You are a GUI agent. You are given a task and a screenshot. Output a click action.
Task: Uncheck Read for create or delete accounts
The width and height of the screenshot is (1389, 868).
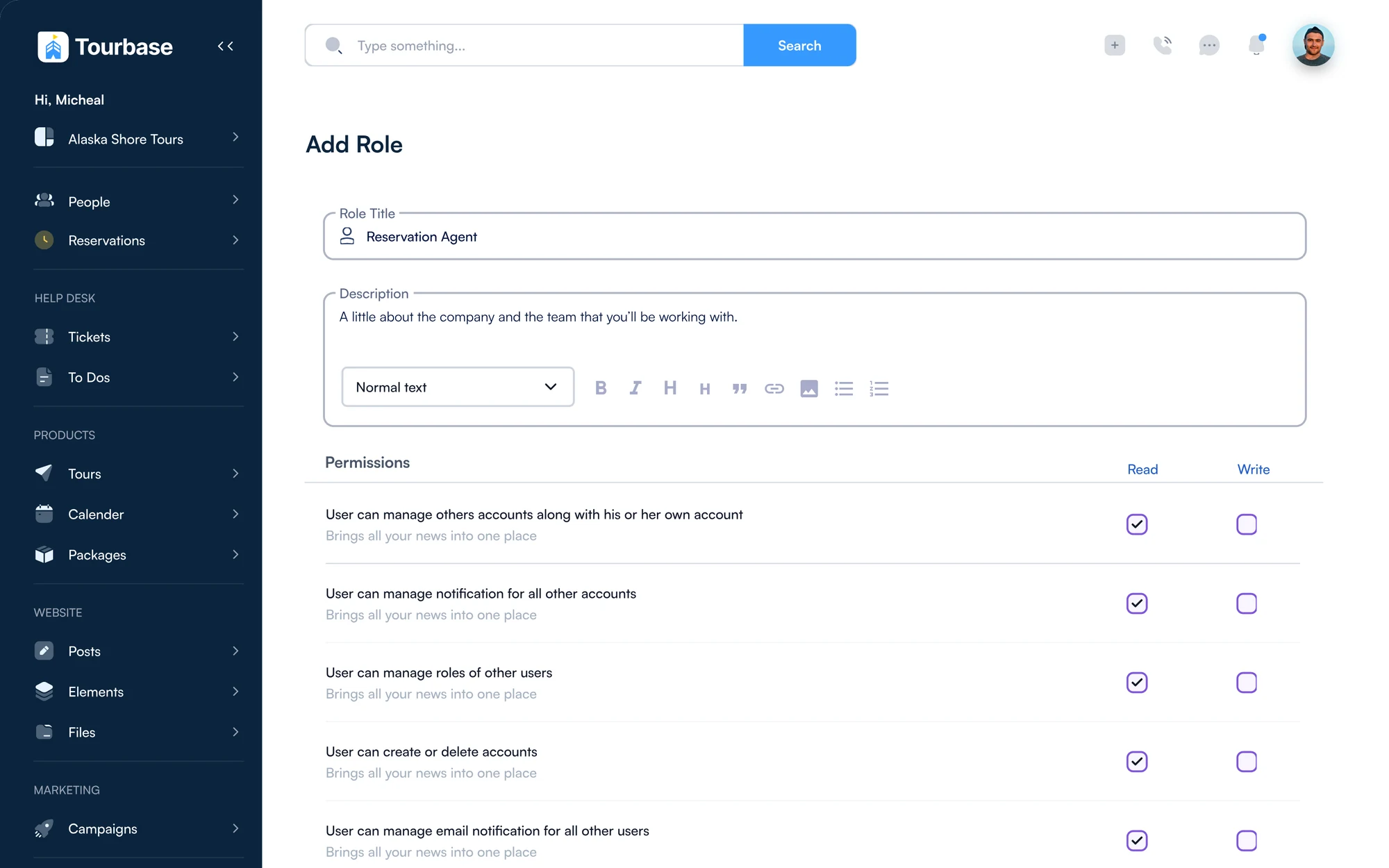click(x=1137, y=762)
